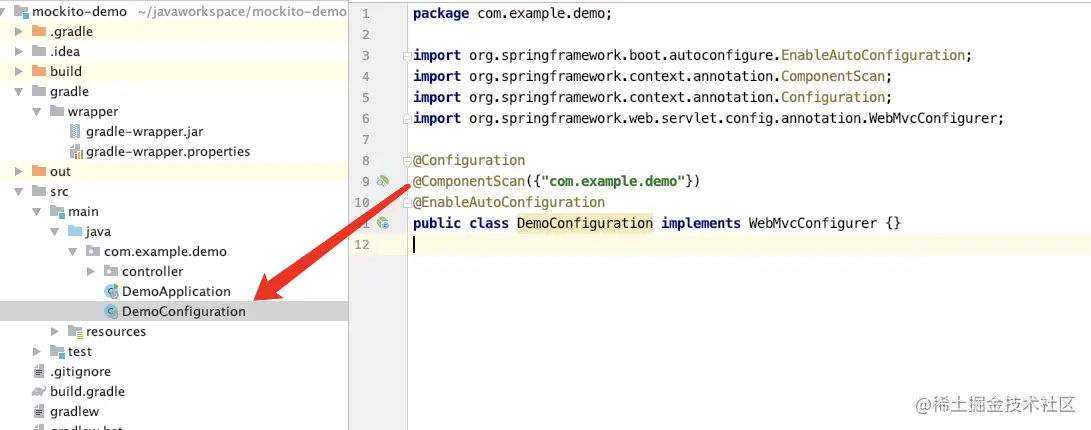Fold annotations at line 8 marker
The width and height of the screenshot is (1091, 430).
(407, 161)
